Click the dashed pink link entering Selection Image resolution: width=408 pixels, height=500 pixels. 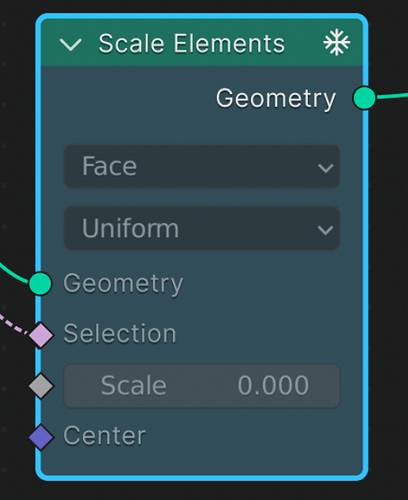(x=13, y=324)
